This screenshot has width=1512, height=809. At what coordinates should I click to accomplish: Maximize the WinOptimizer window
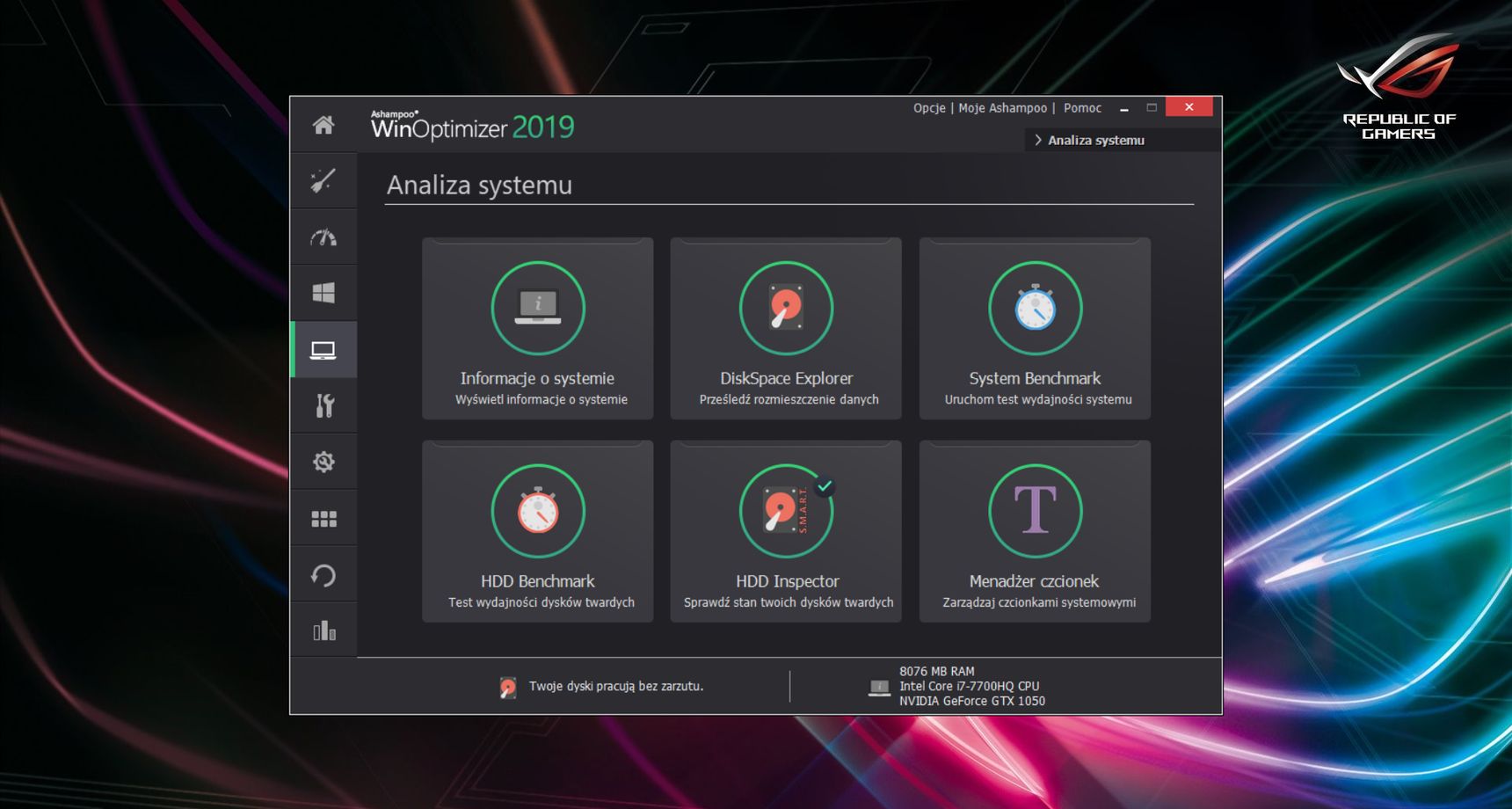point(1152,107)
